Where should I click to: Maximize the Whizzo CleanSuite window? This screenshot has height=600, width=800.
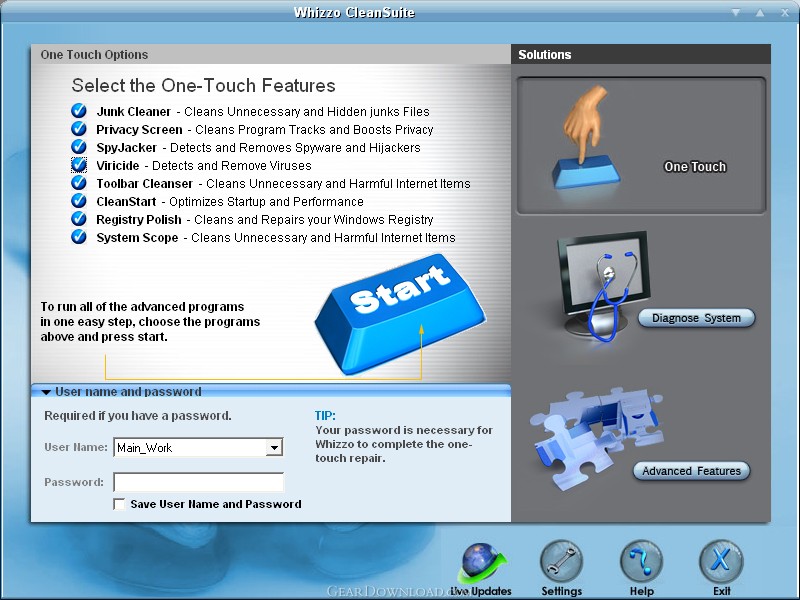click(760, 12)
